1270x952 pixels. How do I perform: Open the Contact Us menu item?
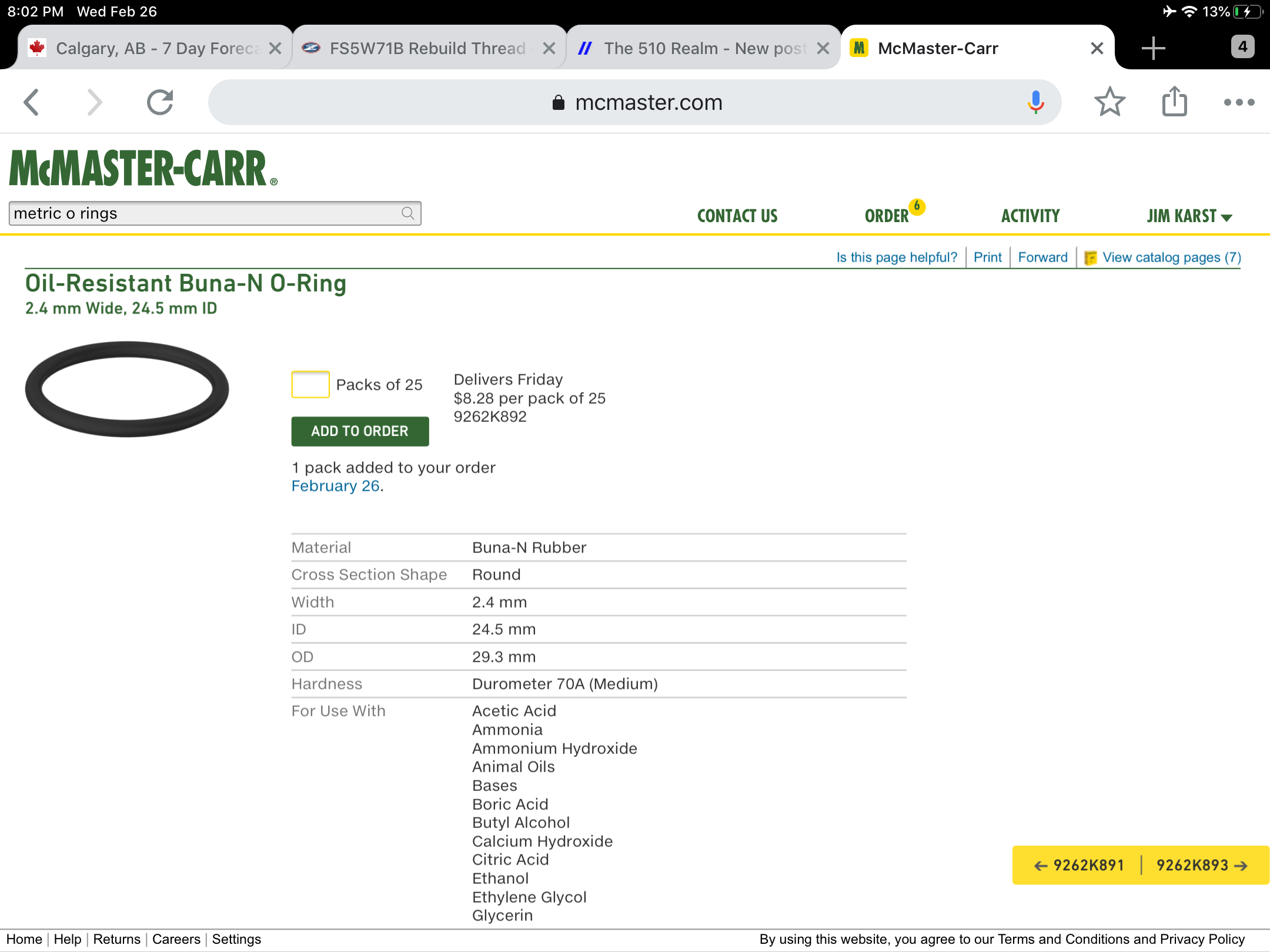tap(737, 216)
